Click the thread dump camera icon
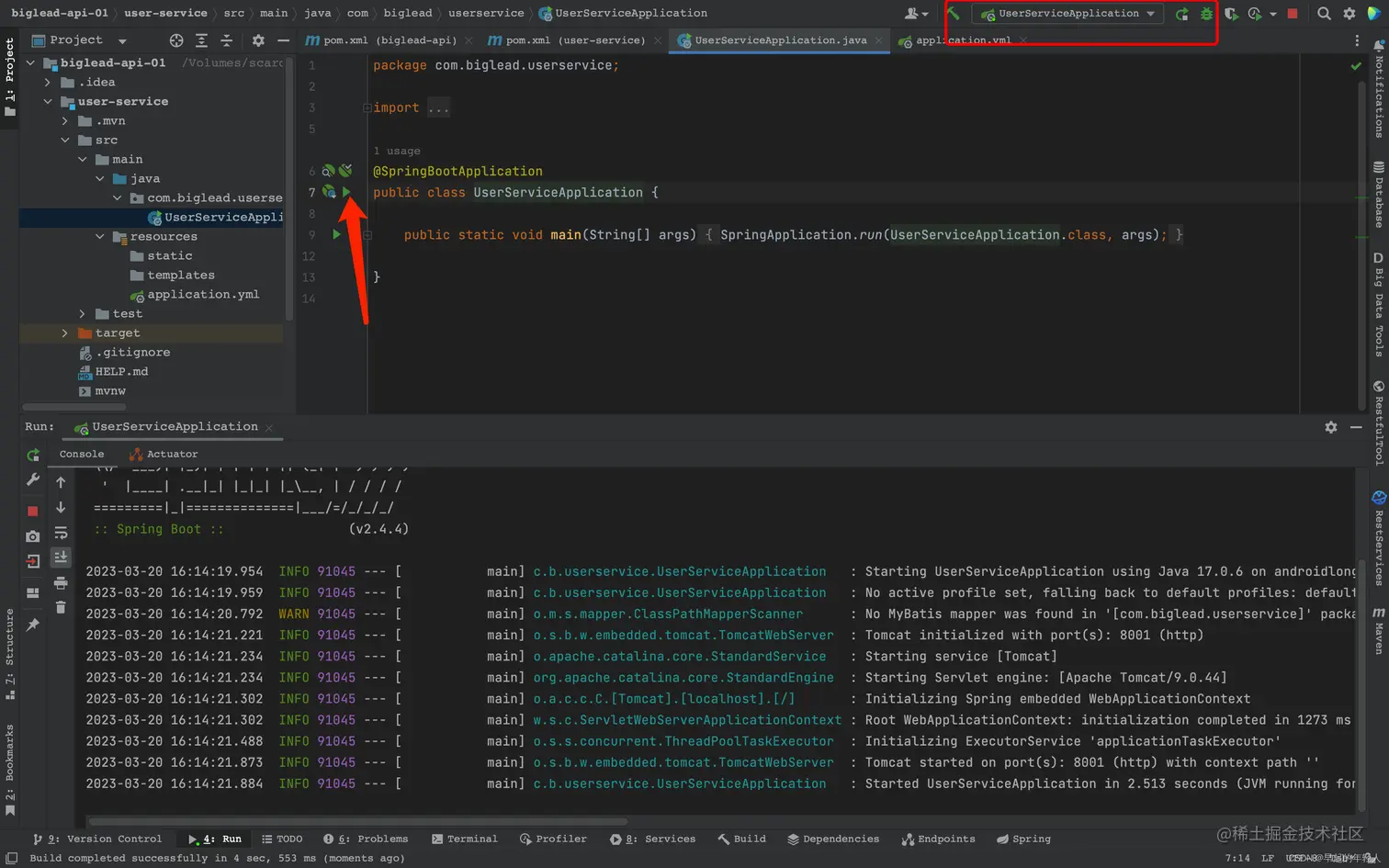This screenshot has height=868, width=1389. pyautogui.click(x=33, y=535)
